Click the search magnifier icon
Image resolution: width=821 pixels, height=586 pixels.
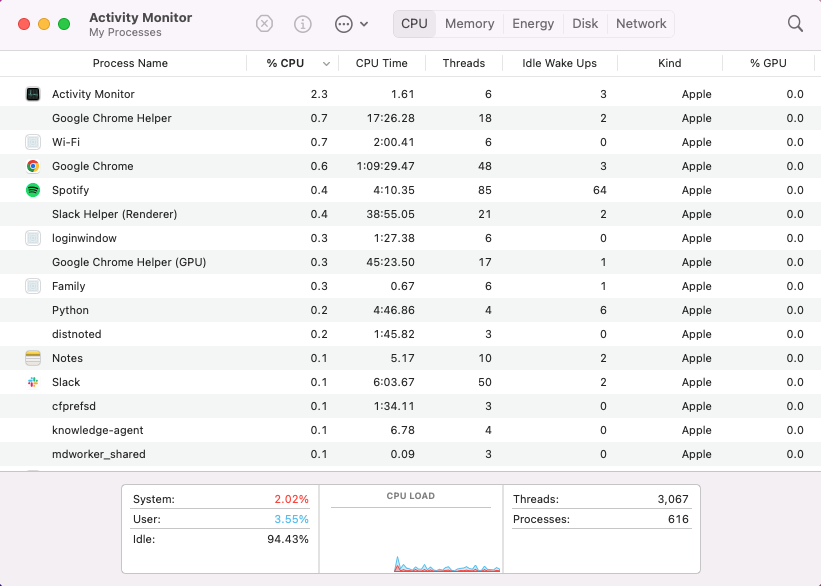(795, 24)
